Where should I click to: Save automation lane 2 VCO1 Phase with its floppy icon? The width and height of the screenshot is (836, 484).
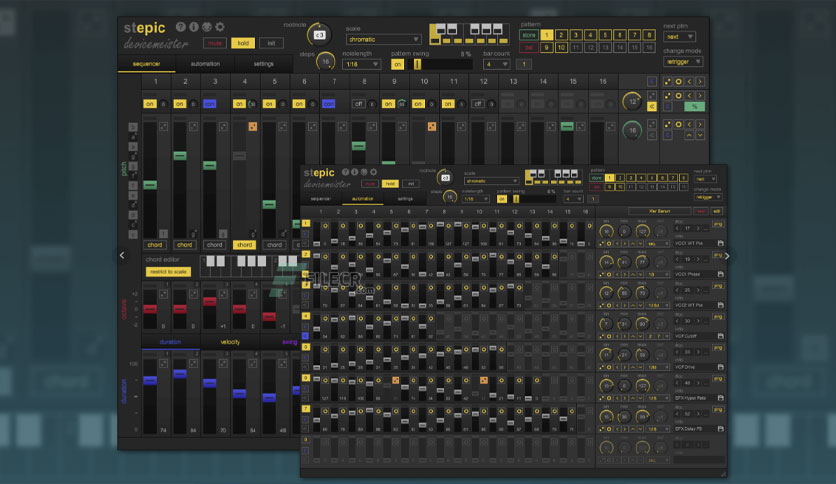click(x=720, y=274)
